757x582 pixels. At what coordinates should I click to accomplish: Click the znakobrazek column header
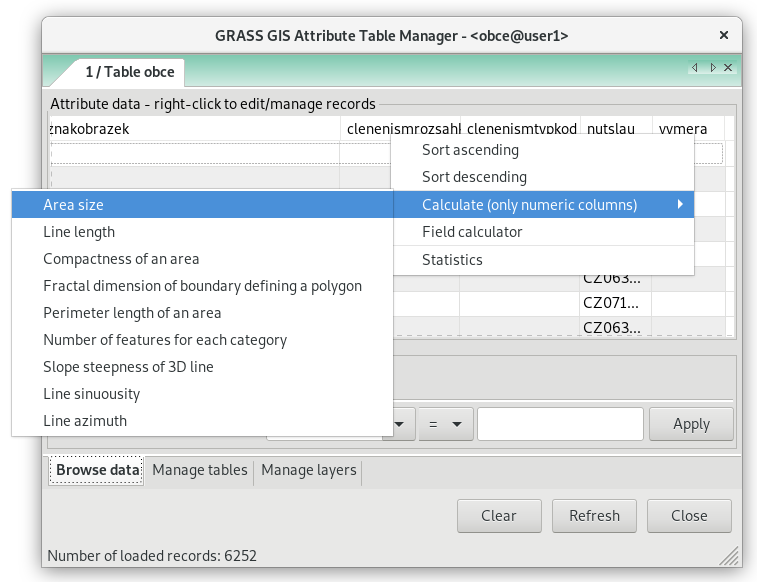tap(195, 129)
